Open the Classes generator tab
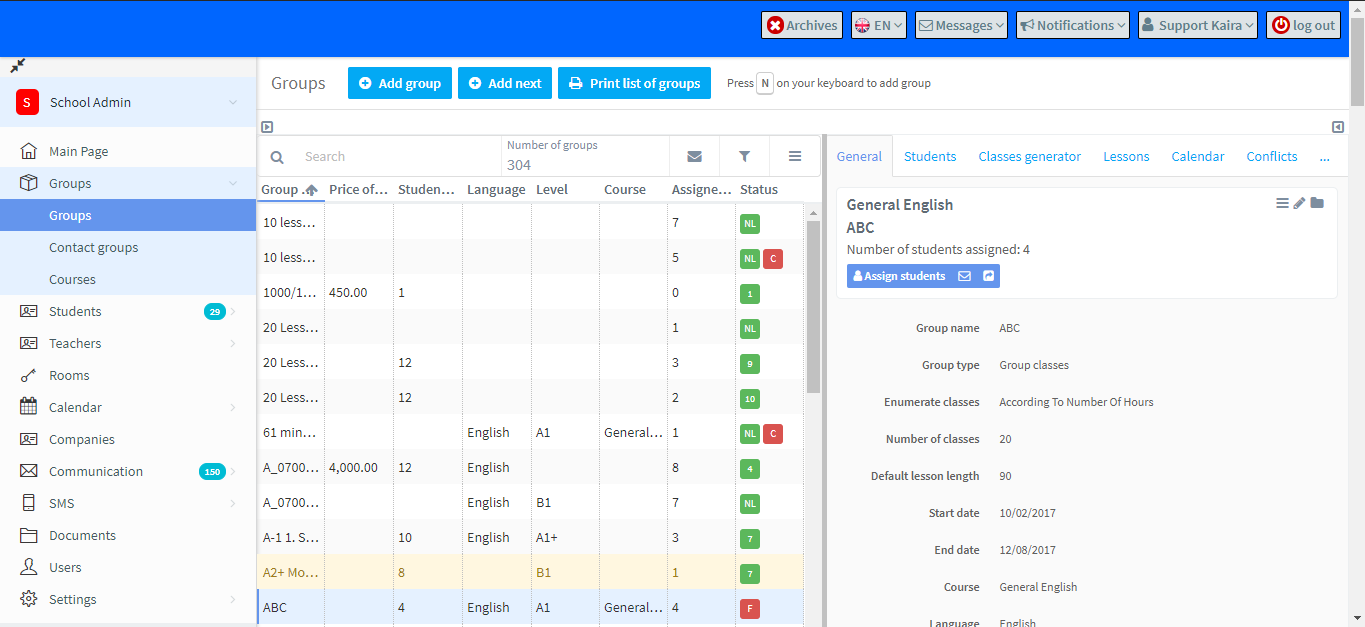 click(1029, 156)
